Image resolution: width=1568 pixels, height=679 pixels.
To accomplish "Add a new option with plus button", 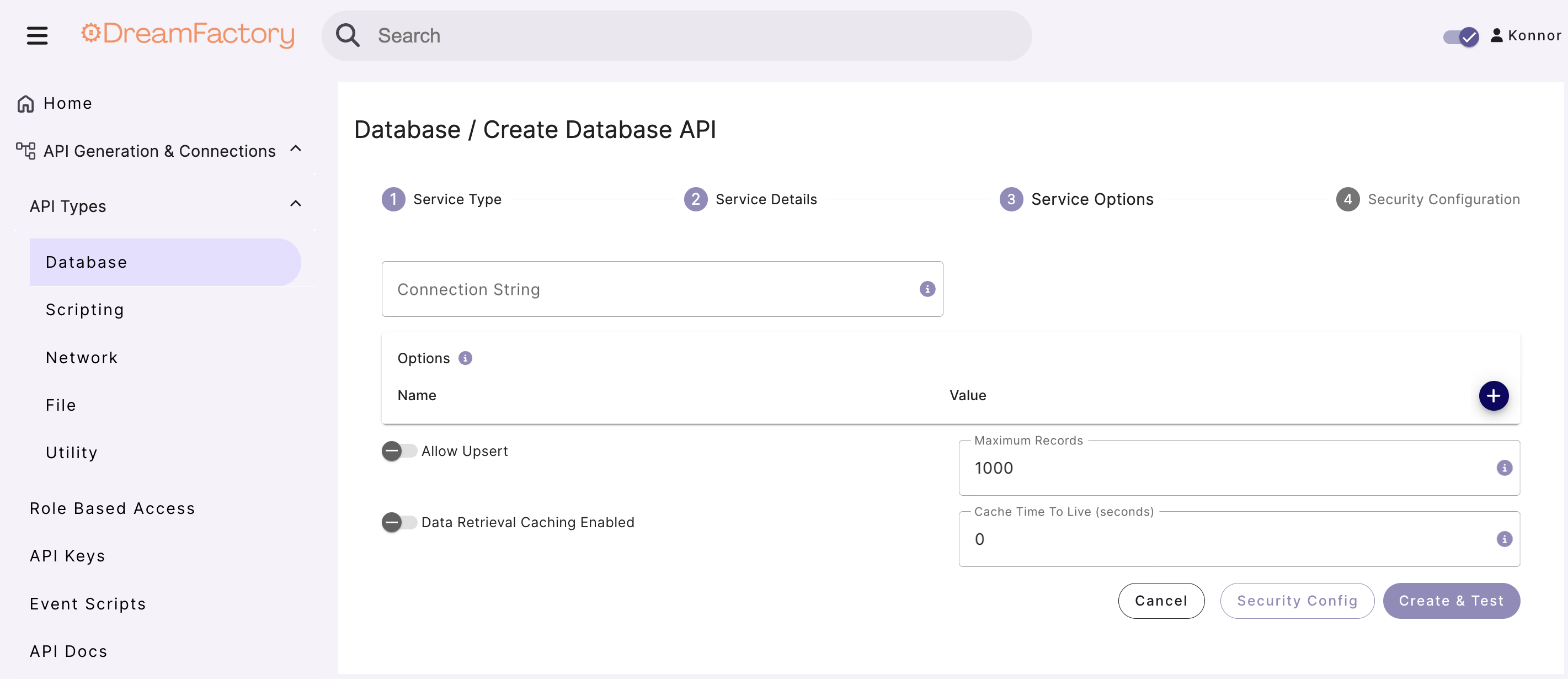I will click(1493, 396).
